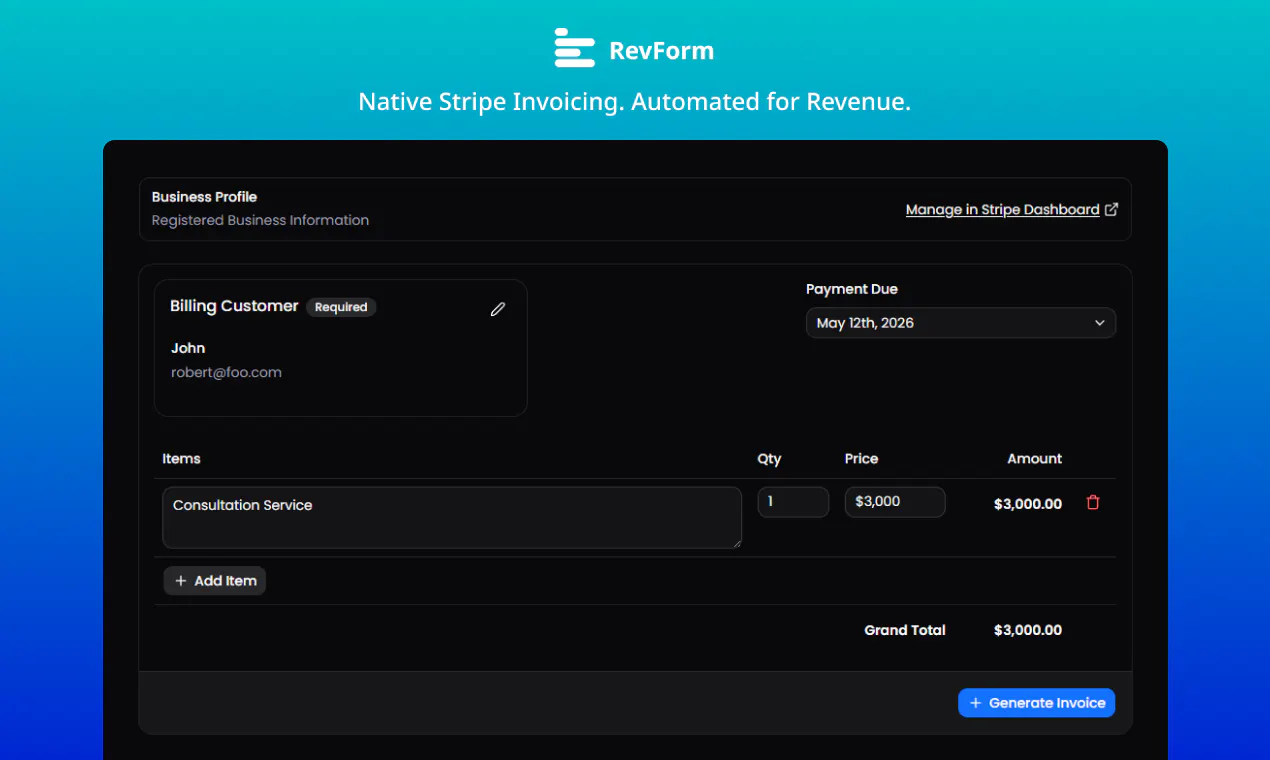
Task: Open Manage in Stripe Dashboard link
Action: click(x=1002, y=210)
